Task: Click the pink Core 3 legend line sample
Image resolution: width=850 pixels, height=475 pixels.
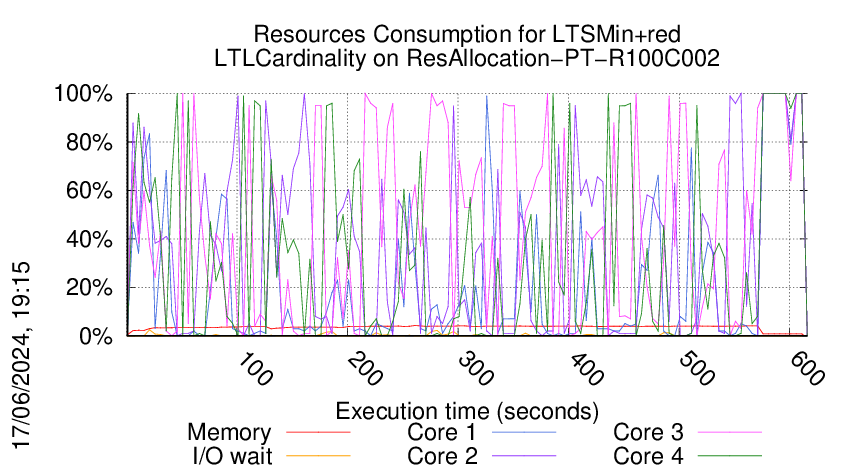Action: click(x=730, y=432)
